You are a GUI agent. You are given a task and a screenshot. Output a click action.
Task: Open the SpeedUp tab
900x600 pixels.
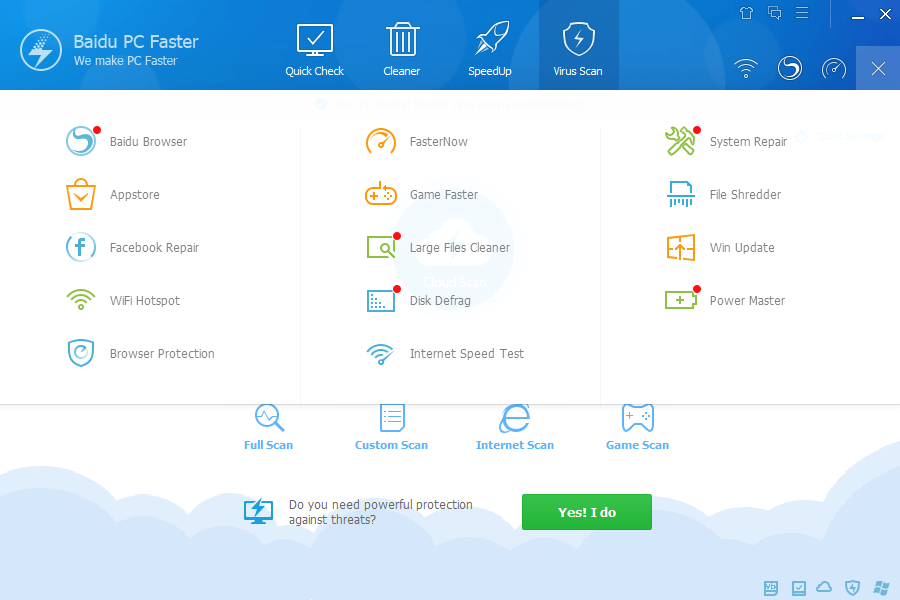tap(490, 51)
